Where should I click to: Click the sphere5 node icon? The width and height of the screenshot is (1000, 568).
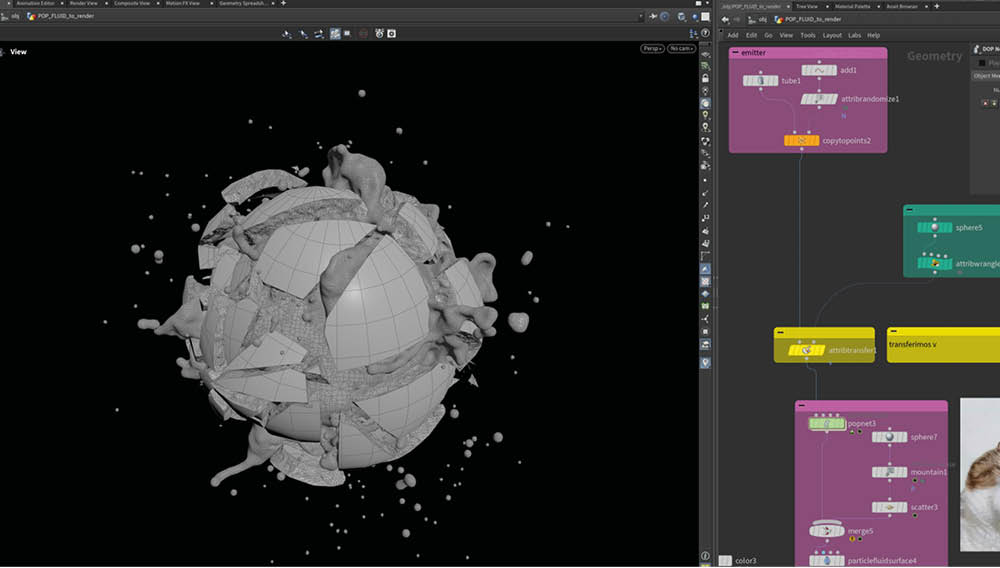pos(934,227)
